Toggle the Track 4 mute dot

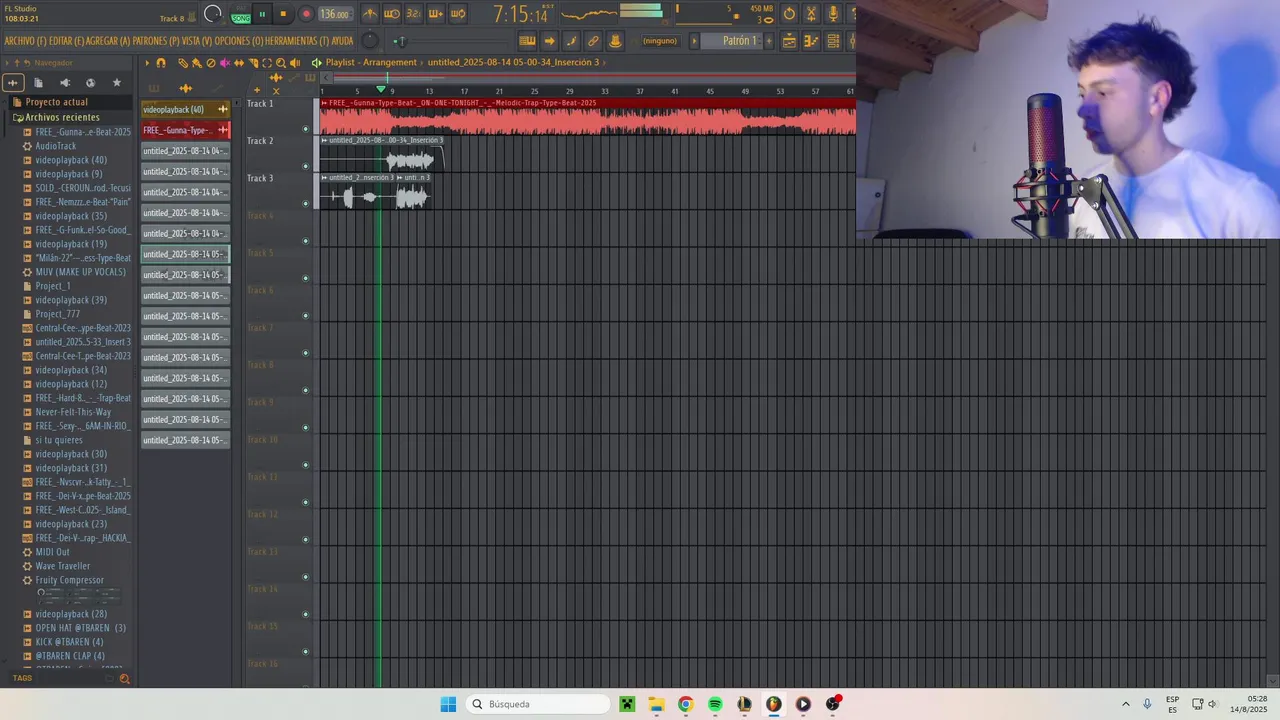point(306,241)
